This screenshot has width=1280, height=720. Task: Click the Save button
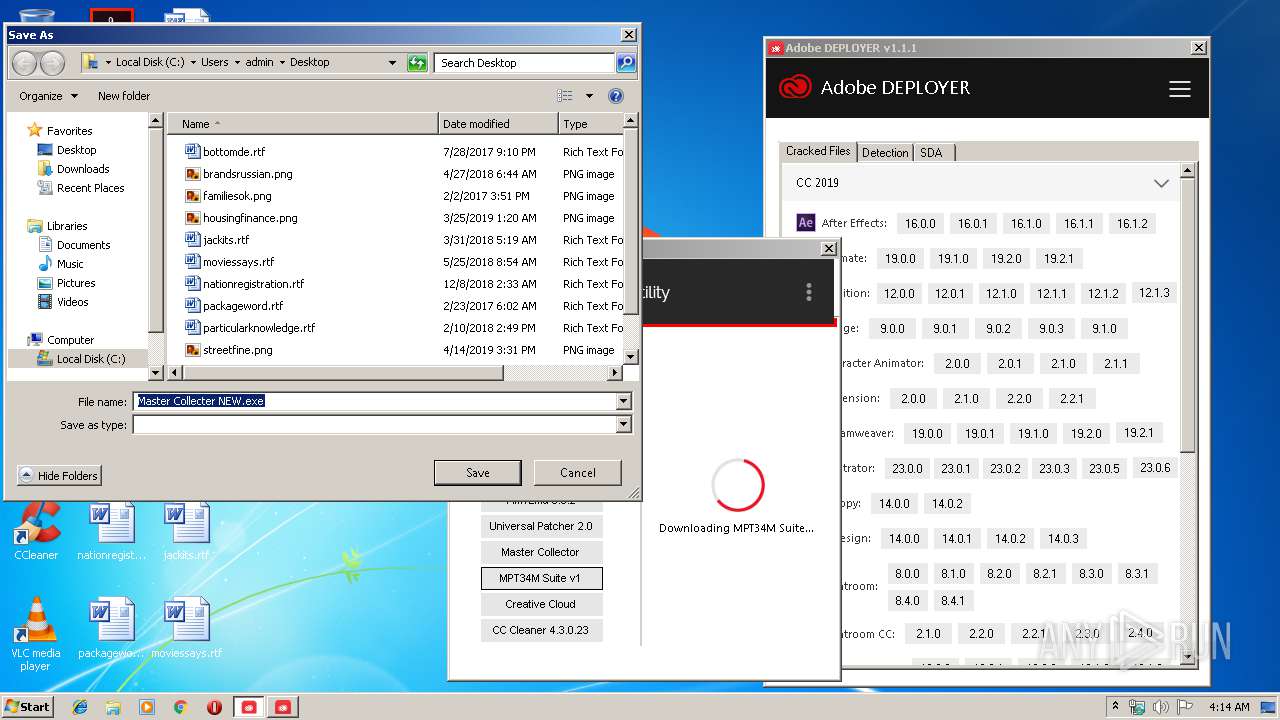coord(478,473)
